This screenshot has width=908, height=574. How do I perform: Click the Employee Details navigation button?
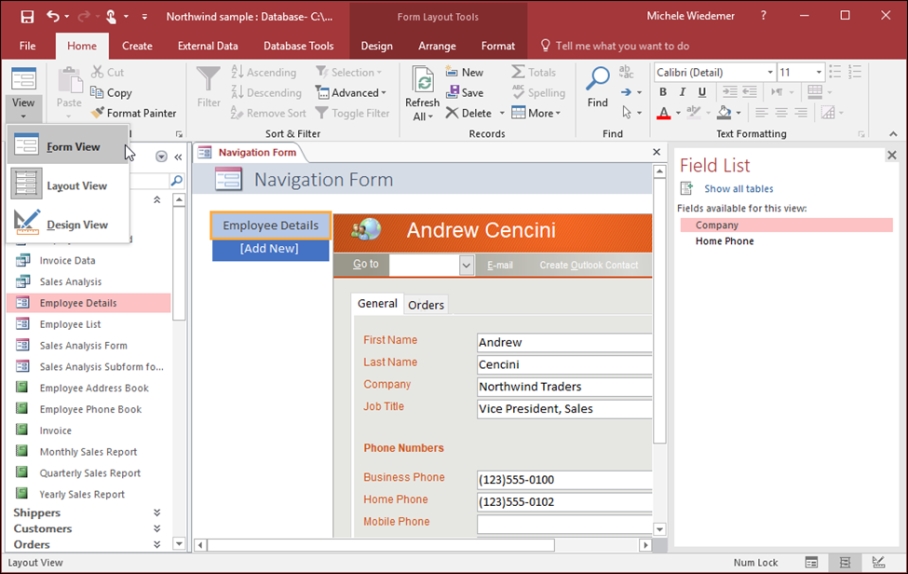coord(270,225)
